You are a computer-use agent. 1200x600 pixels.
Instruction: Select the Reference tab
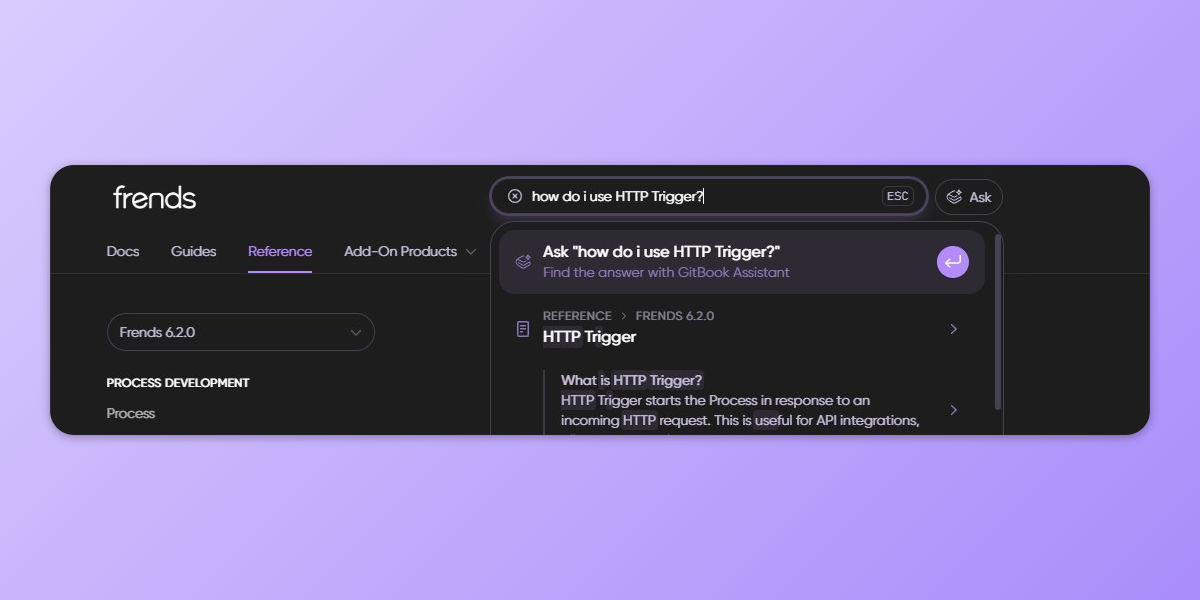tap(280, 252)
